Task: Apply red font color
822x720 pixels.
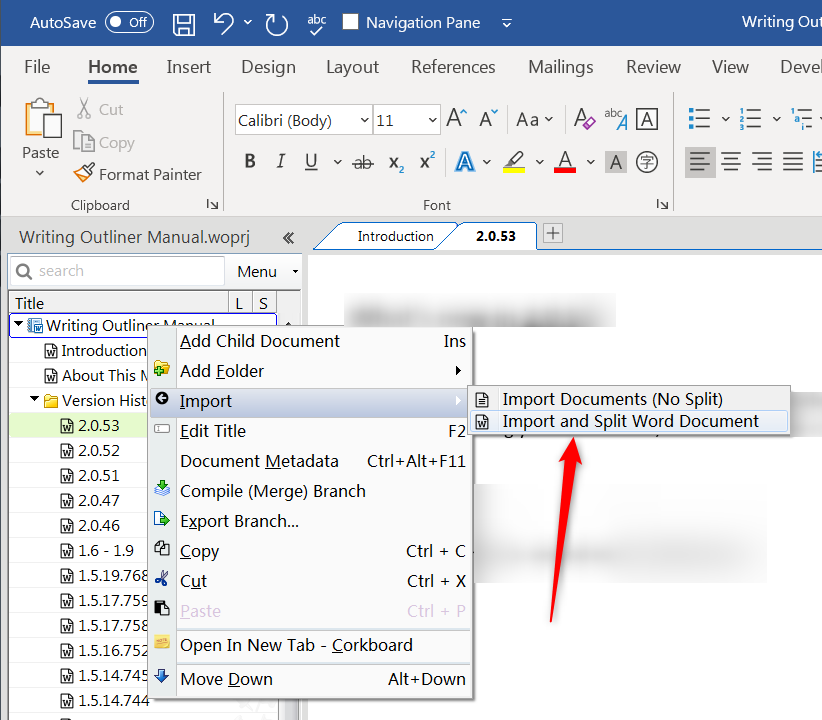Action: (565, 162)
